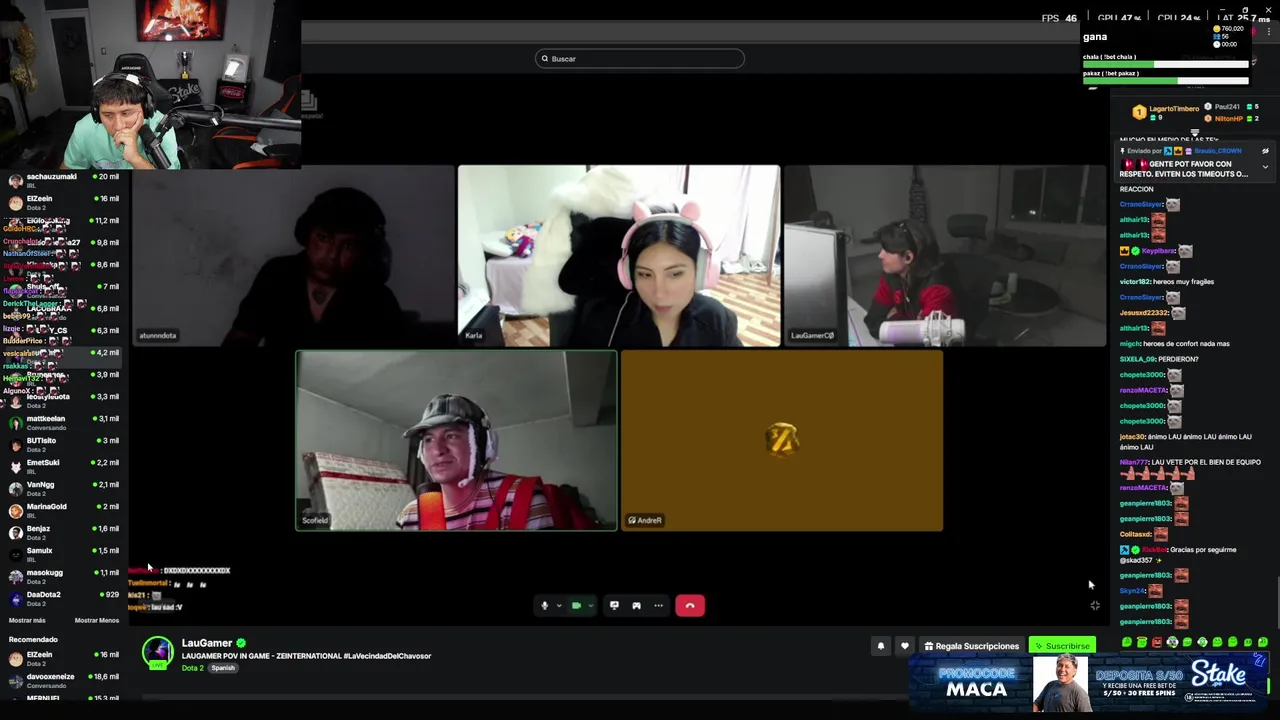The height and width of the screenshot is (720, 1280).
Task: Select atunnndota video tile
Action: [x=293, y=256]
